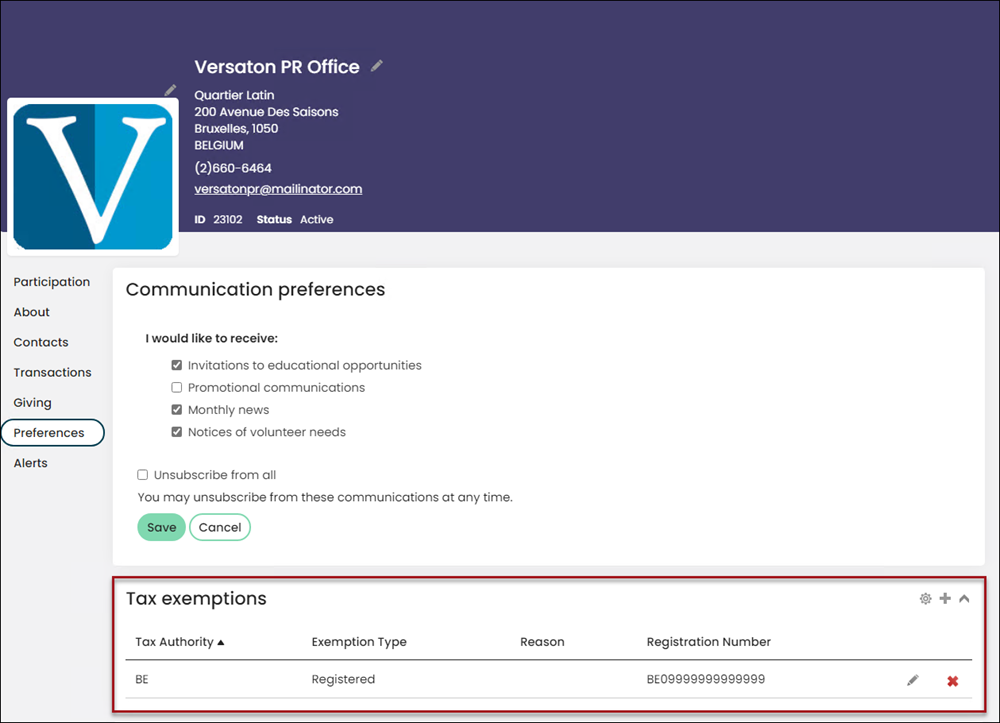Edit the BE tax exemption row
This screenshot has width=1000, height=723.
tap(913, 680)
